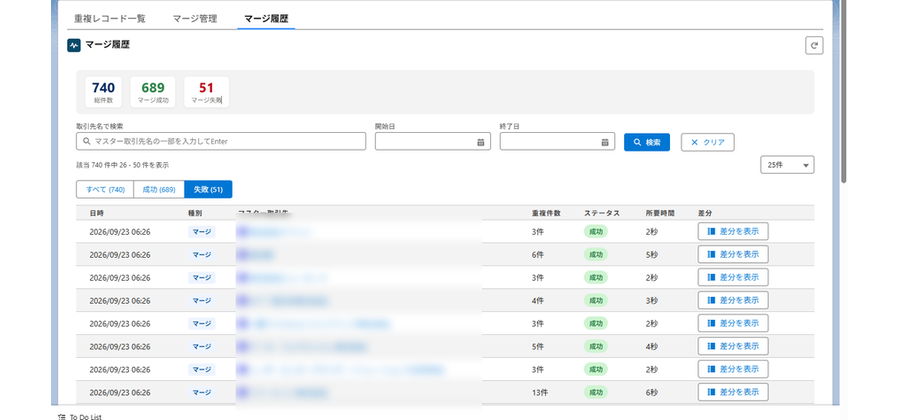Show 差分を表示 for the 6件 row
Image resolution: width=900 pixels, height=420 pixels.
tap(733, 254)
